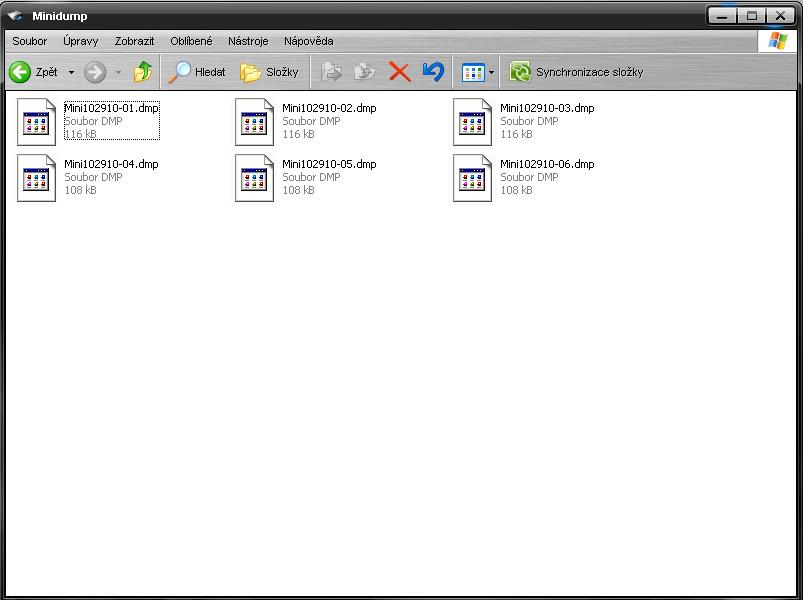Go up one folder level
This screenshot has width=803, height=600.
[x=143, y=72]
